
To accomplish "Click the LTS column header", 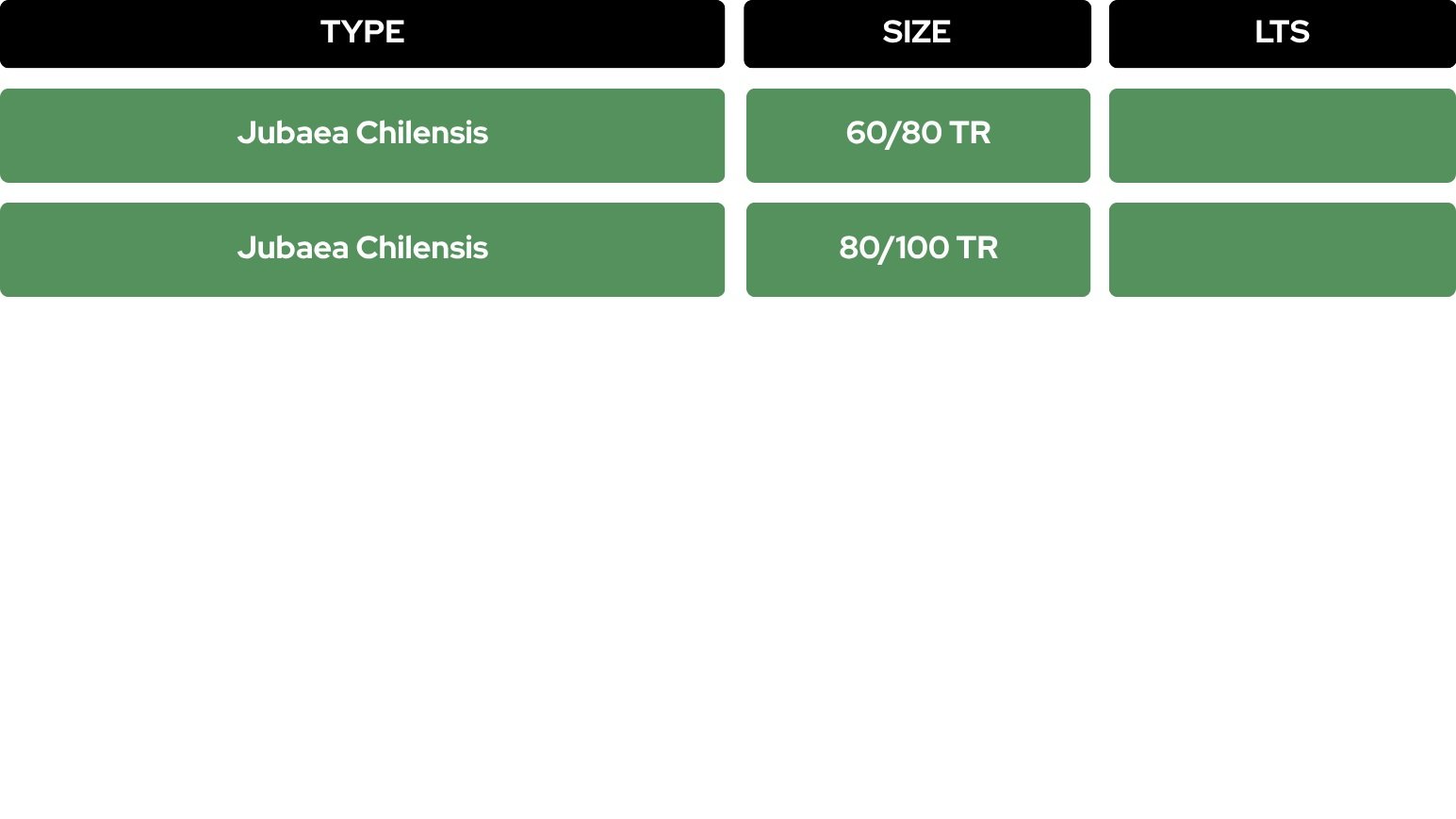I will coord(1283,34).
